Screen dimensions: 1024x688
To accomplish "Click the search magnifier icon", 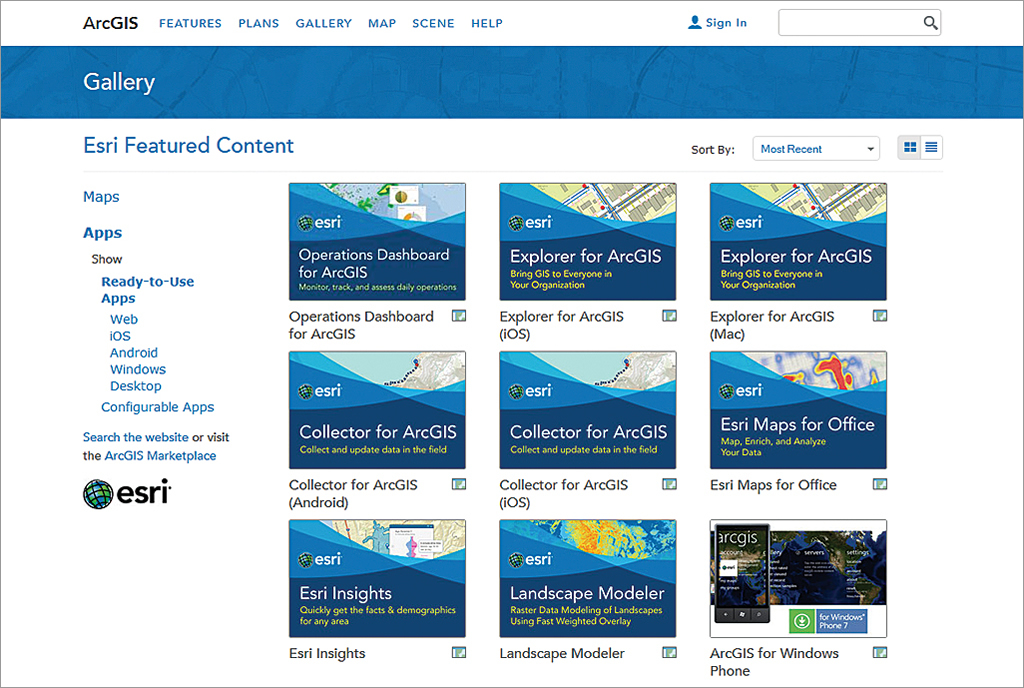I will pyautogui.click(x=929, y=23).
